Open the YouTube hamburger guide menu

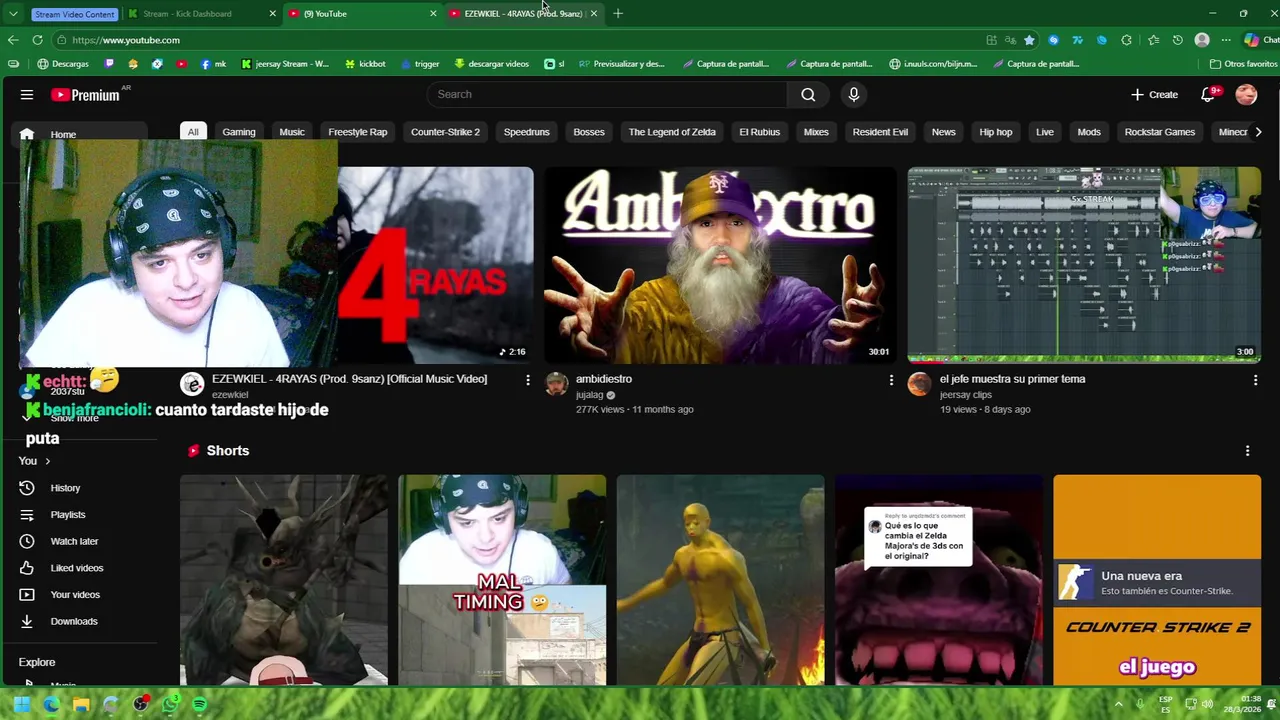[x=27, y=95]
